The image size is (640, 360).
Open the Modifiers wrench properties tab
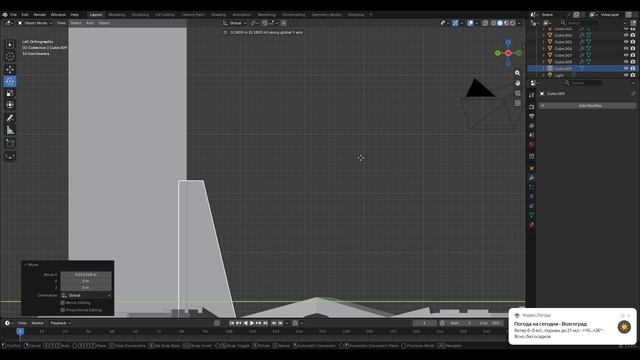click(531, 178)
